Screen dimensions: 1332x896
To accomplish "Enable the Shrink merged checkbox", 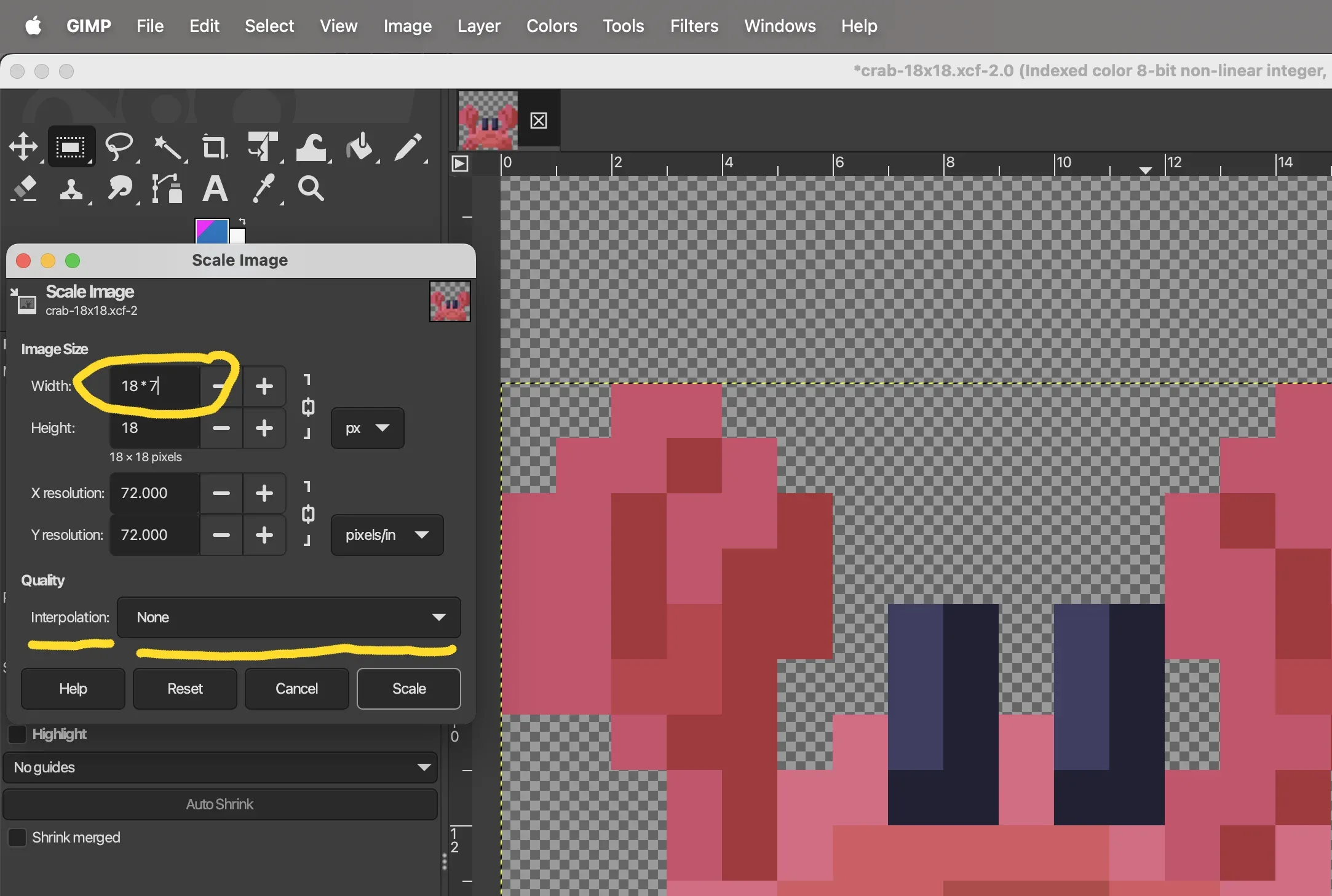I will 18,838.
